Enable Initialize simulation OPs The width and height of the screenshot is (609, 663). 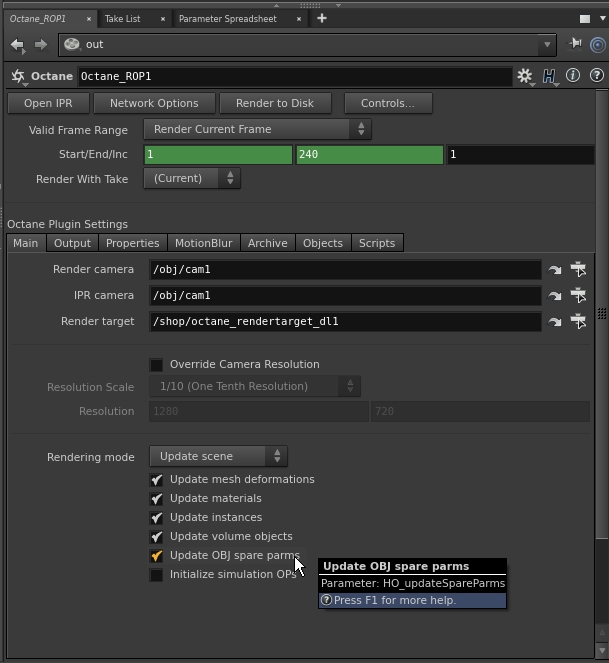[x=156, y=575]
